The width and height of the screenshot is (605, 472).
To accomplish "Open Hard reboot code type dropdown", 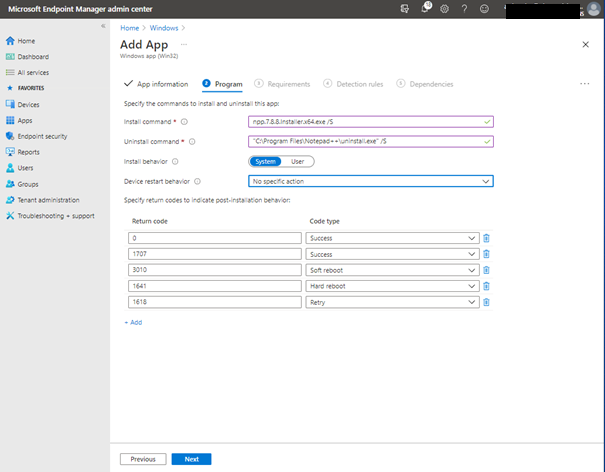I will [x=392, y=286].
